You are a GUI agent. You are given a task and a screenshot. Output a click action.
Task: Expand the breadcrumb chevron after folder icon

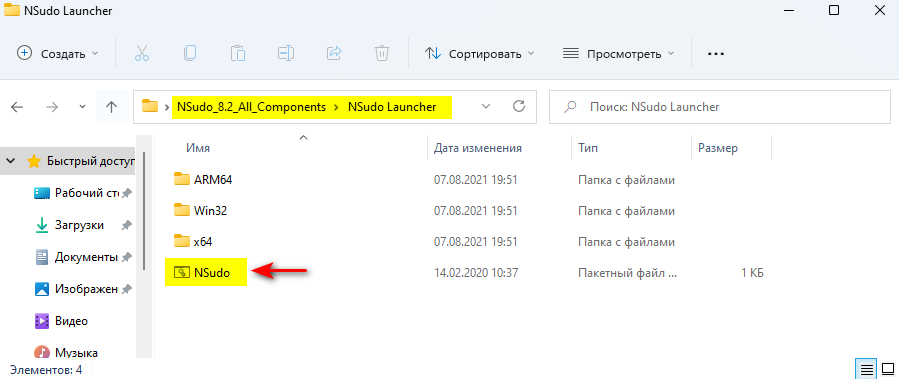tap(167, 107)
